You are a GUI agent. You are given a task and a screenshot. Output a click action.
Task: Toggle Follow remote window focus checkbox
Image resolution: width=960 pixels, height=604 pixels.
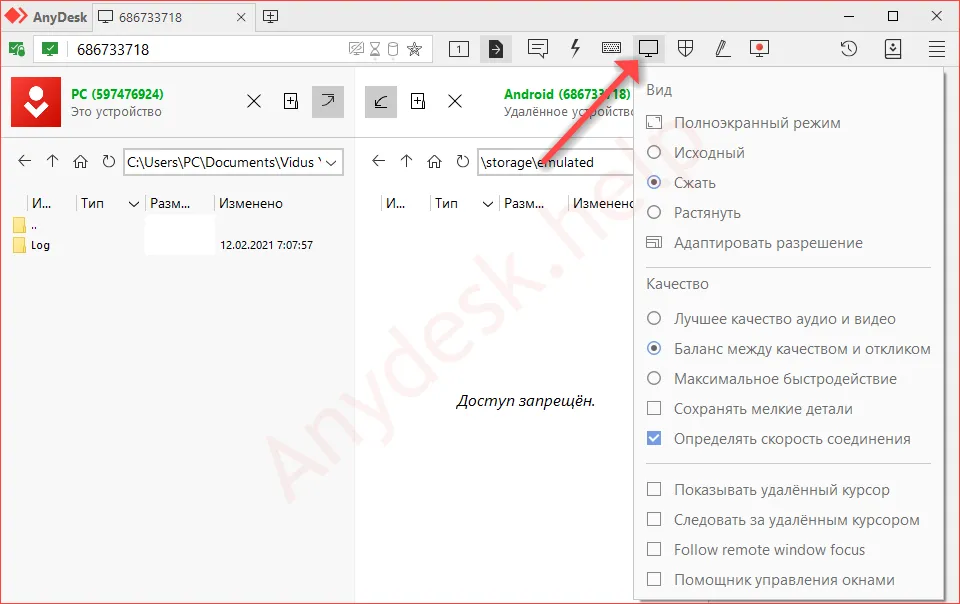click(x=654, y=549)
